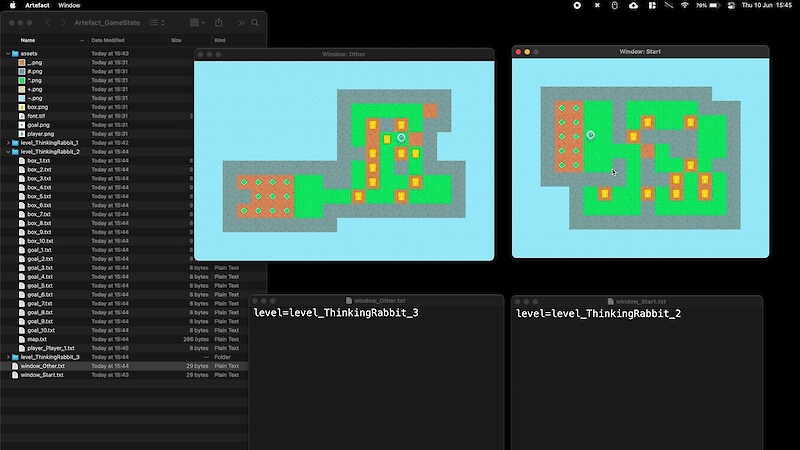Select window_Start.txt in the file list
This screenshot has height=450, width=800.
point(42,374)
